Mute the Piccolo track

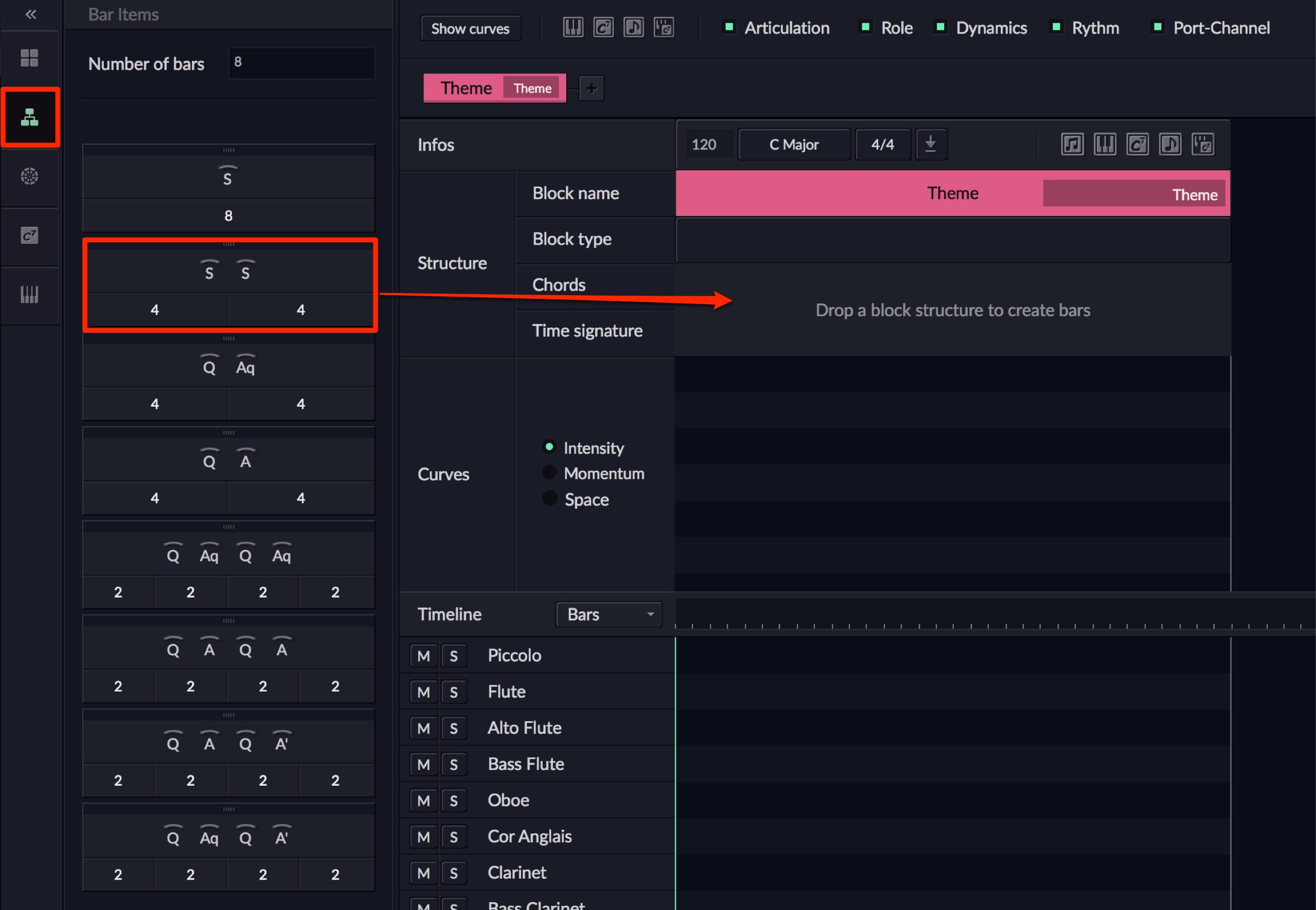pos(423,656)
